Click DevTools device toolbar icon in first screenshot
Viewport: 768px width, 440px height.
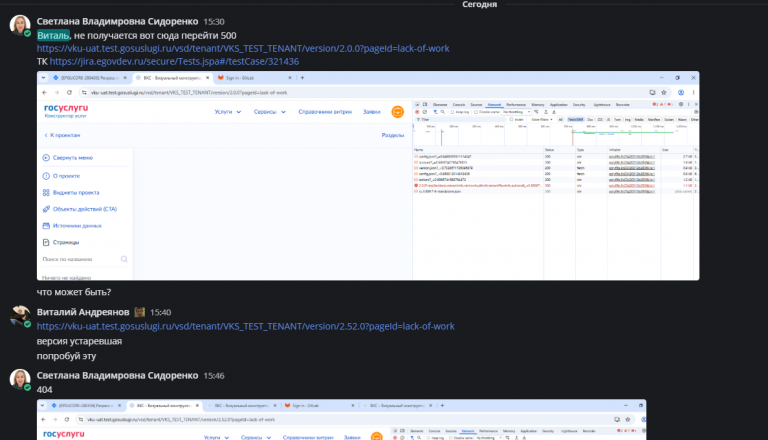425,105
